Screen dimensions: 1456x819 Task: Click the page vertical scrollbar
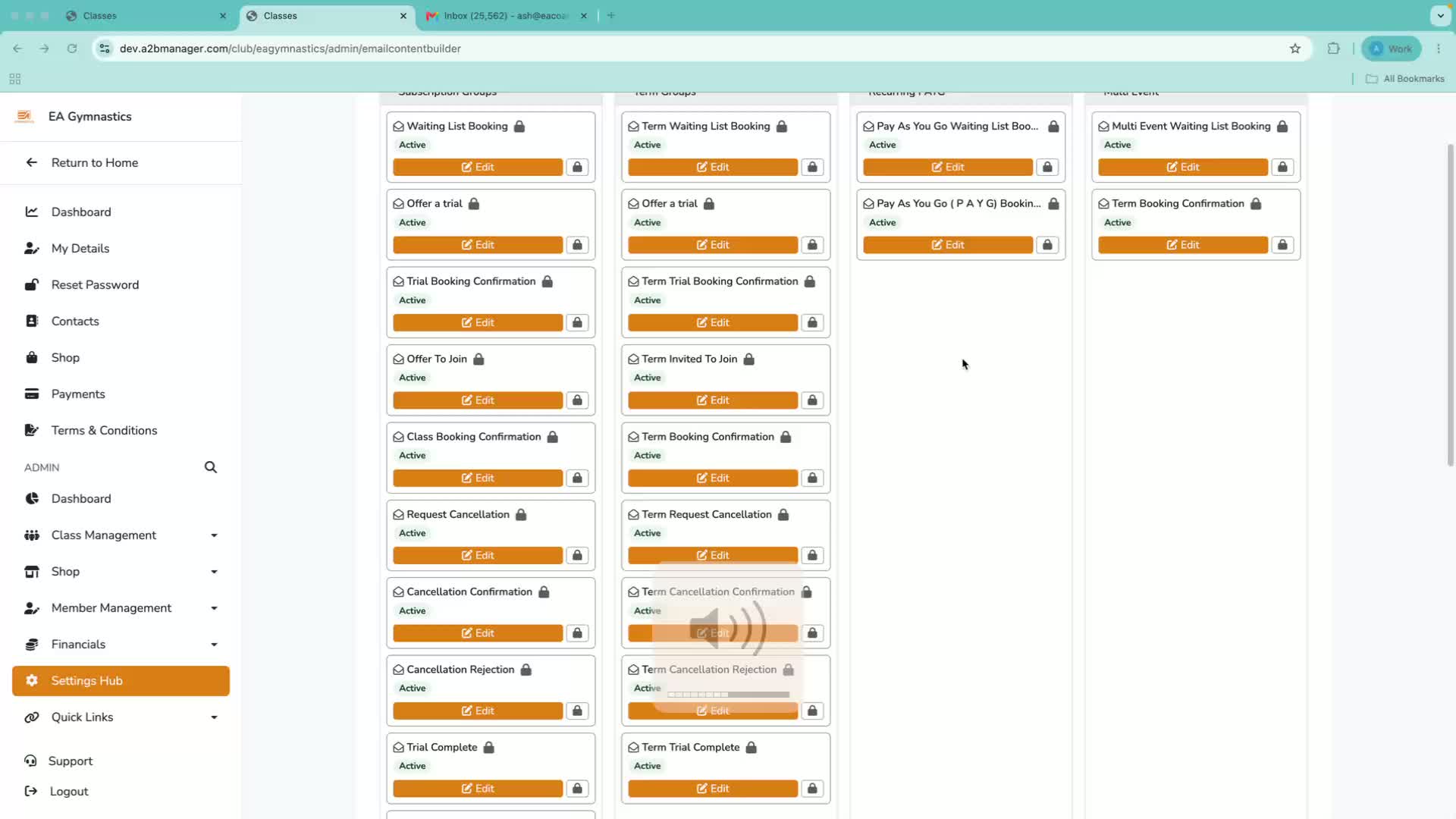point(1450,303)
